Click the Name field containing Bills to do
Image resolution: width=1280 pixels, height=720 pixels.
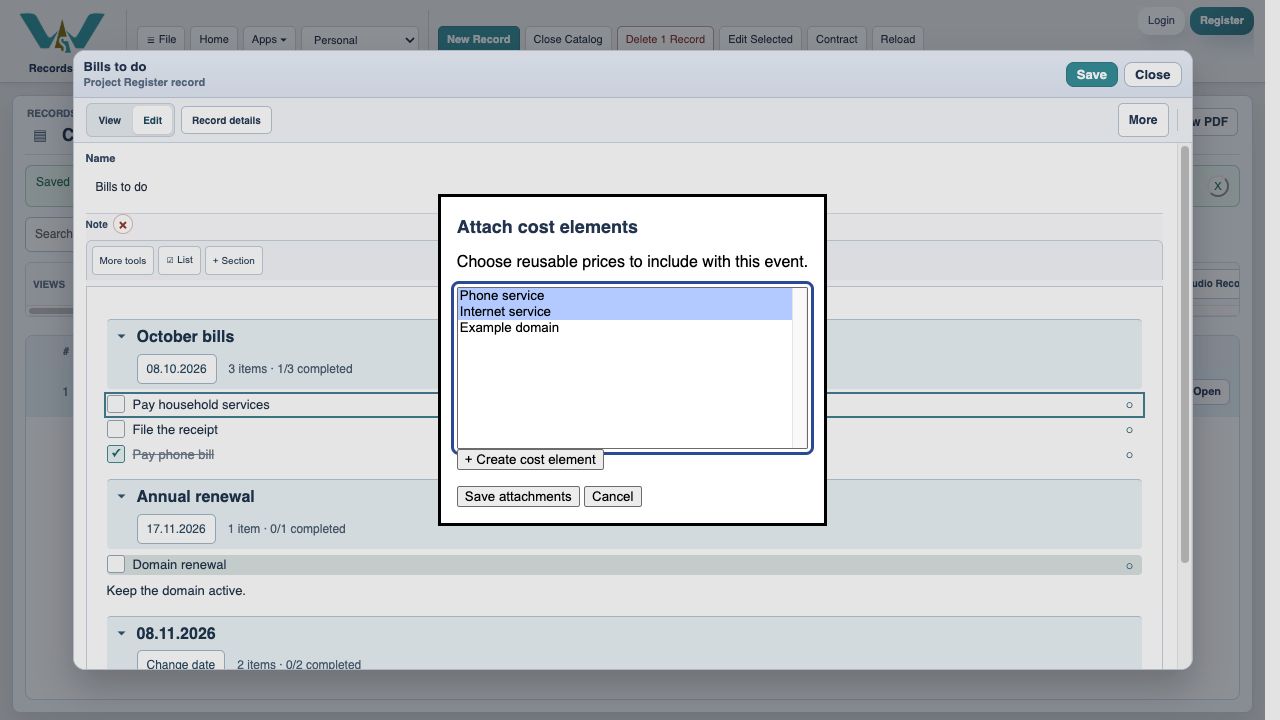pyautogui.click(x=624, y=188)
